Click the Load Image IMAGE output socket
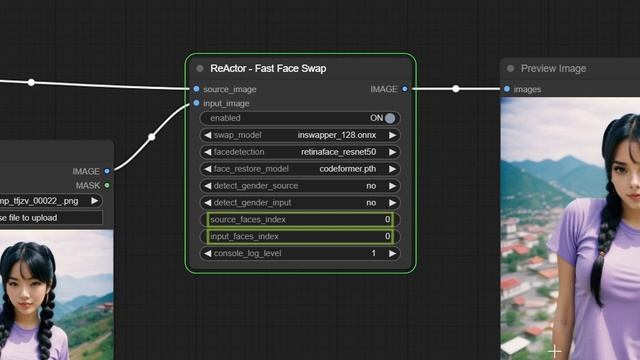The width and height of the screenshot is (640, 360). point(107,171)
